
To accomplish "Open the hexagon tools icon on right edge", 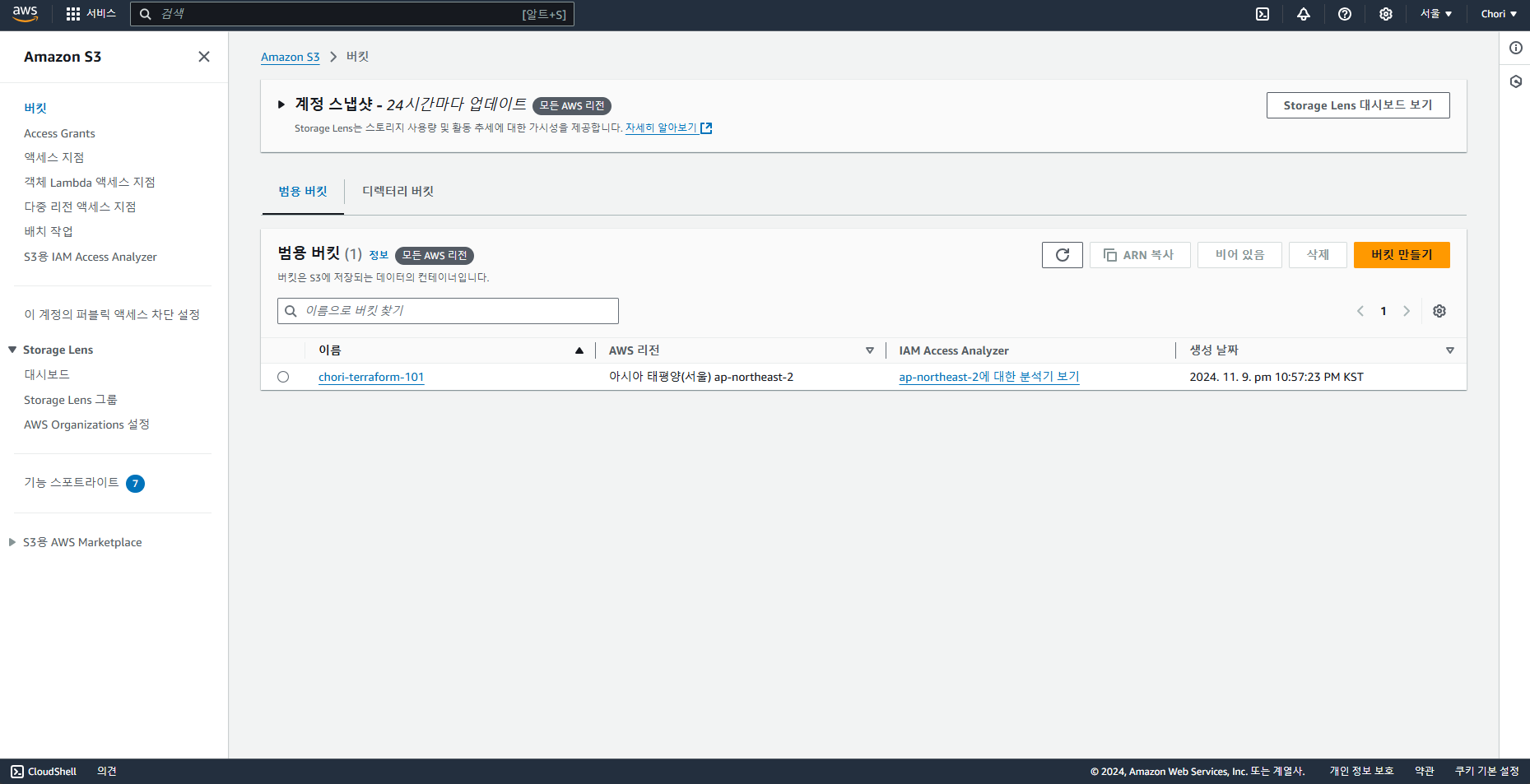I will tap(1516, 81).
